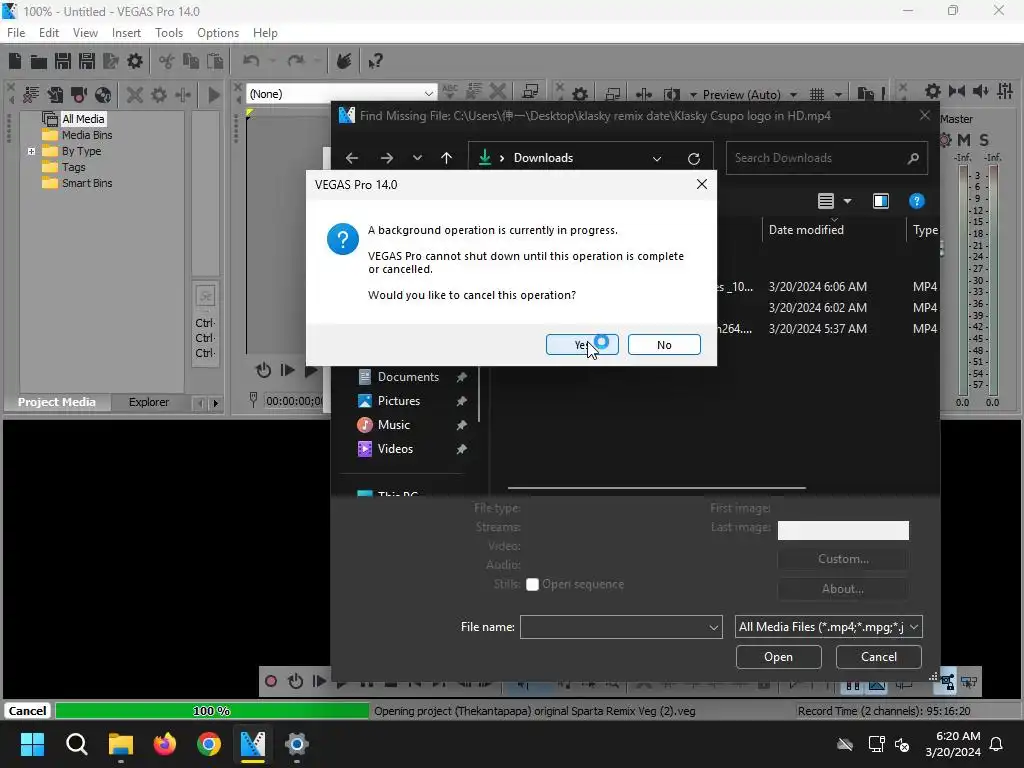This screenshot has width=1024, height=768.
Task: Open Project Properties gear icon
Action: point(135,61)
